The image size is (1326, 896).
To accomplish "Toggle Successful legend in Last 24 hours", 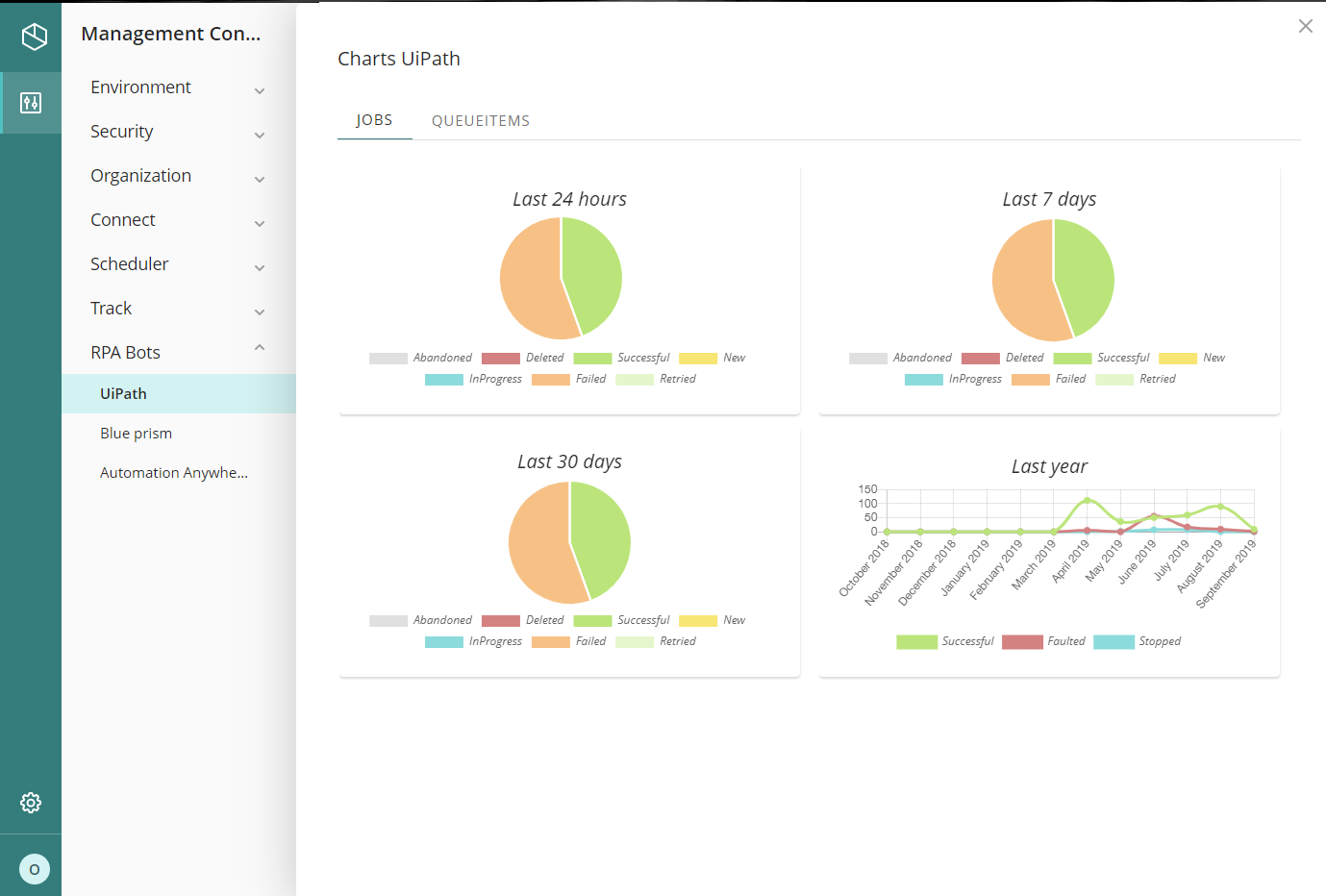I will coord(621,358).
